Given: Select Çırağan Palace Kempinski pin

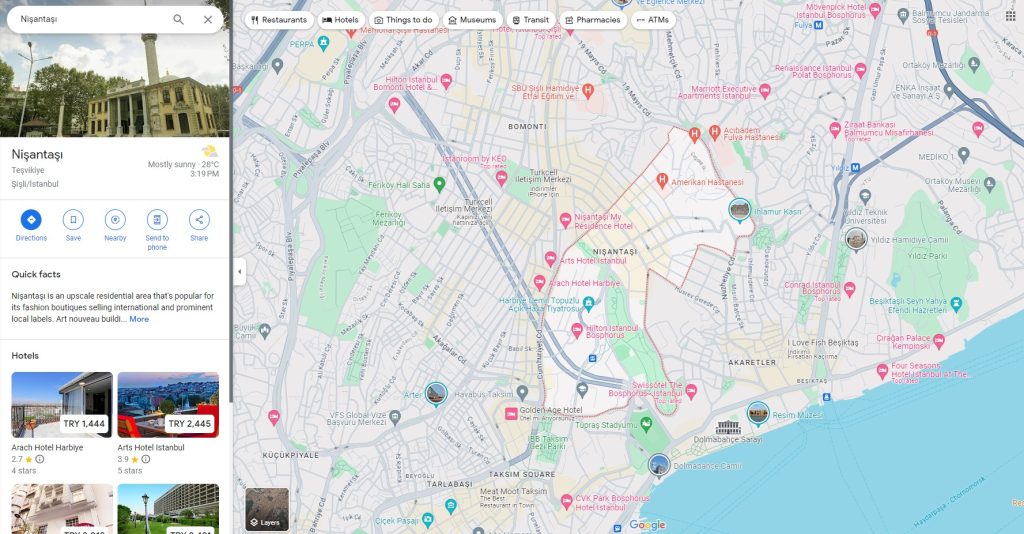Looking at the screenshot, I should click(x=938, y=340).
